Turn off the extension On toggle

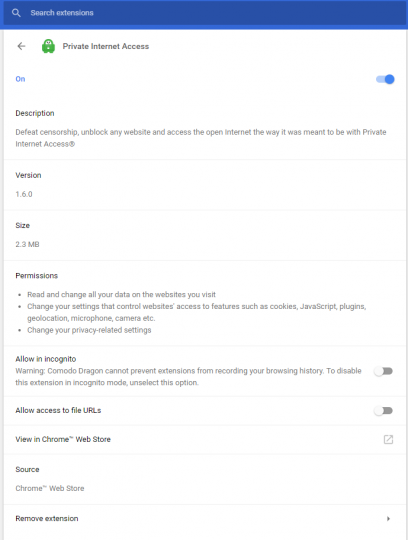click(x=385, y=79)
